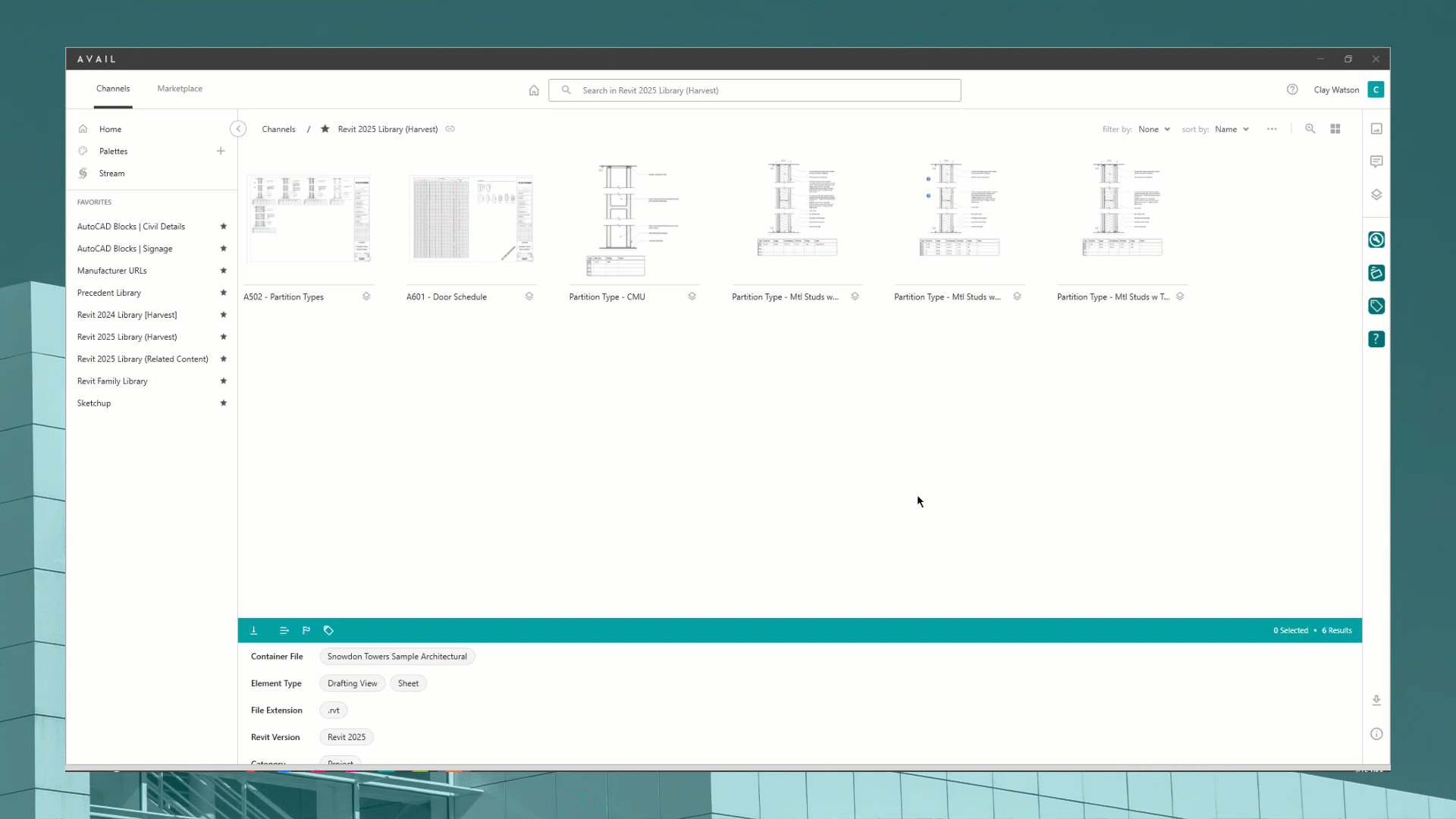
Task: Open the Snowdon Towers Sample Architectural filter chip
Action: (x=397, y=656)
